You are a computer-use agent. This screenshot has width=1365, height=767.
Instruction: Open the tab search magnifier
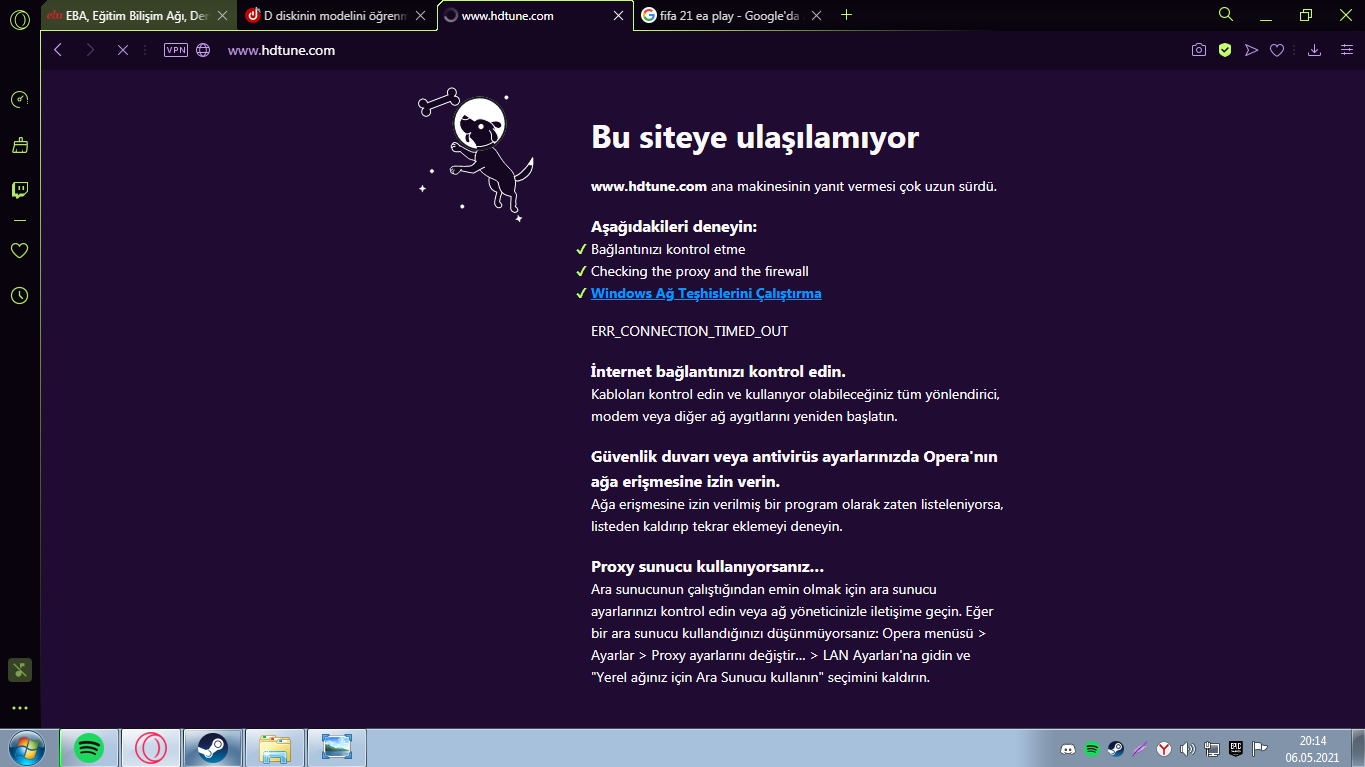pos(1226,15)
